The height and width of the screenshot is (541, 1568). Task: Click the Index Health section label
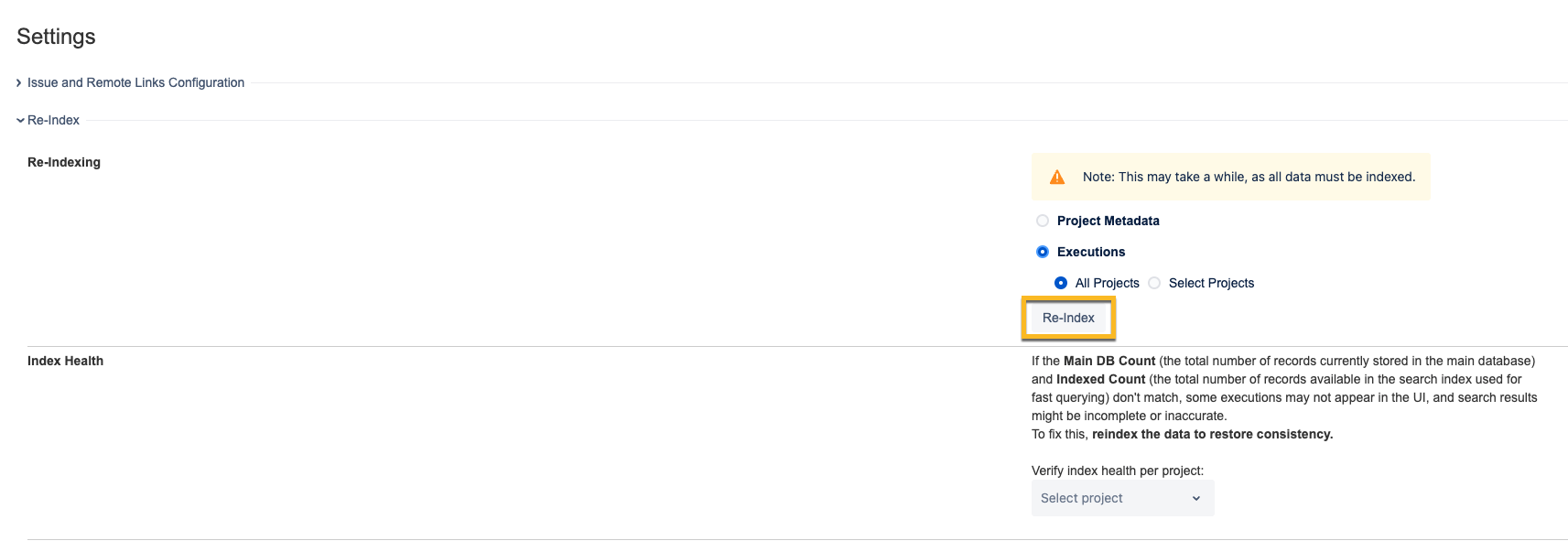click(65, 361)
